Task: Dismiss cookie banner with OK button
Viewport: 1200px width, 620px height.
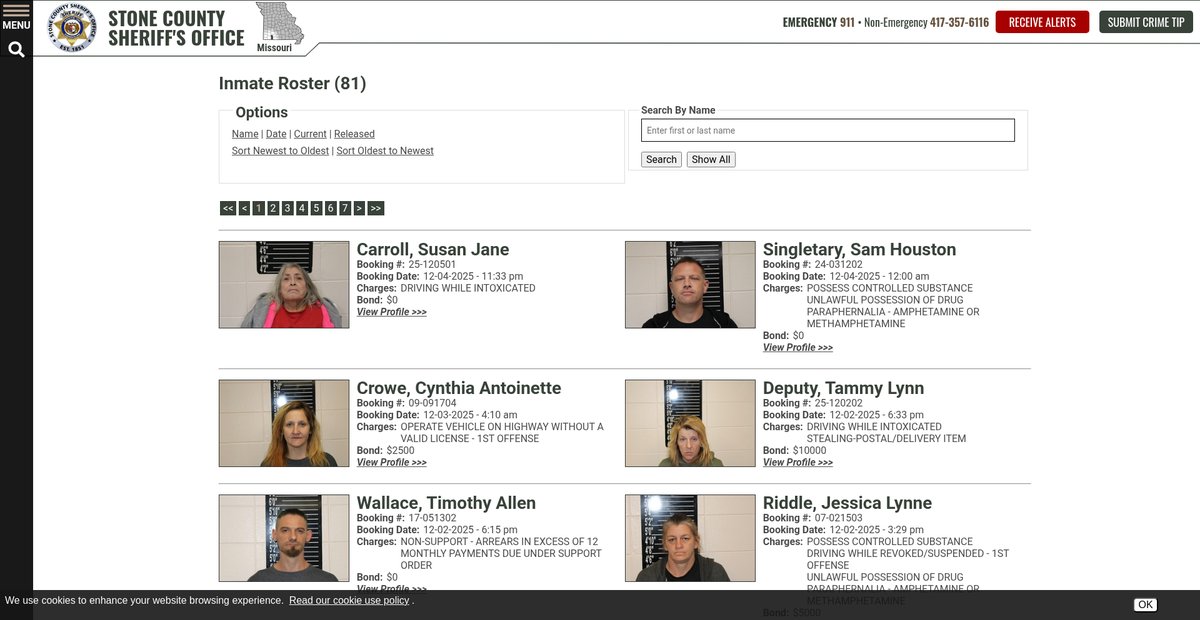Action: coord(1145,605)
